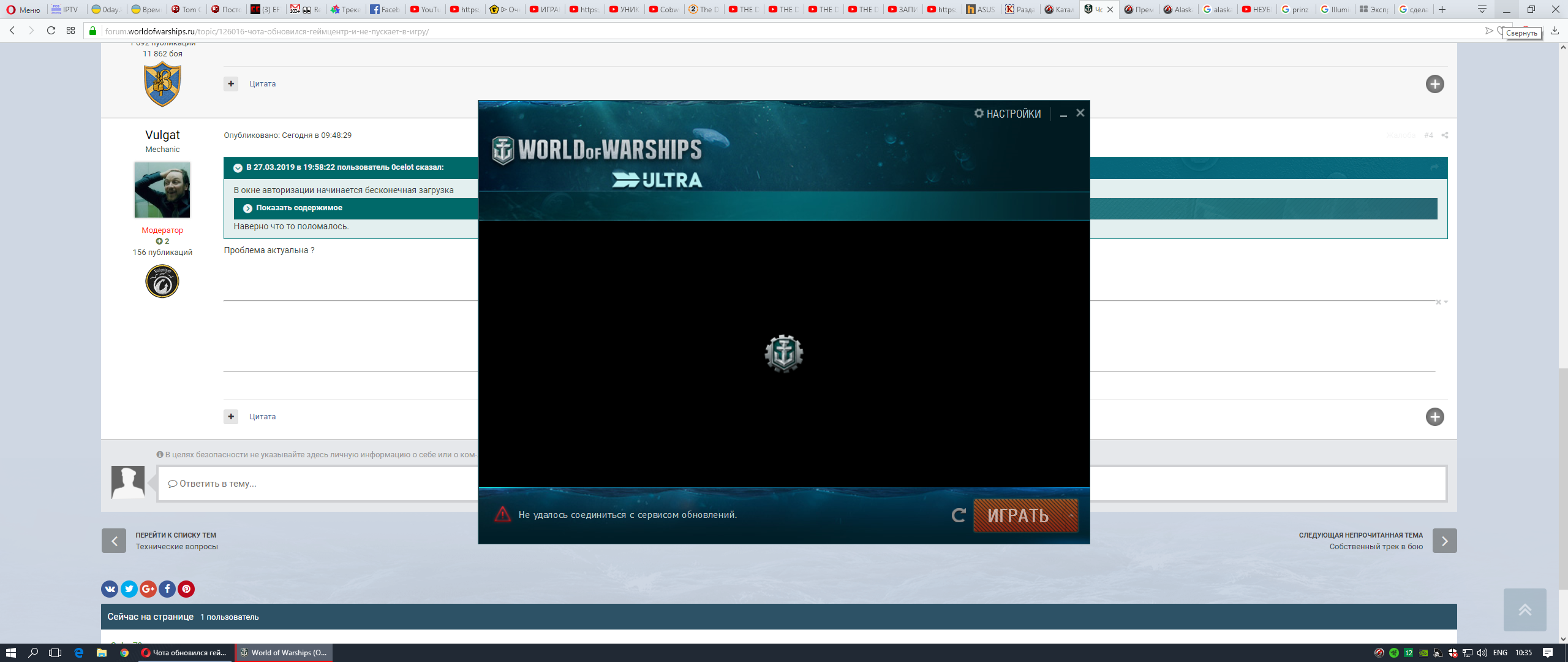Open post number #4 permalink
This screenshot has height=662, width=1568.
1428,135
